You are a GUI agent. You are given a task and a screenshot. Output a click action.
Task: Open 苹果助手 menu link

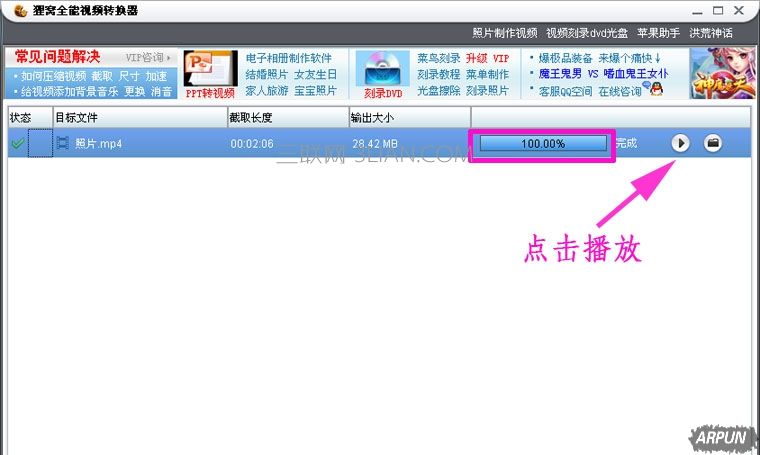click(x=658, y=33)
